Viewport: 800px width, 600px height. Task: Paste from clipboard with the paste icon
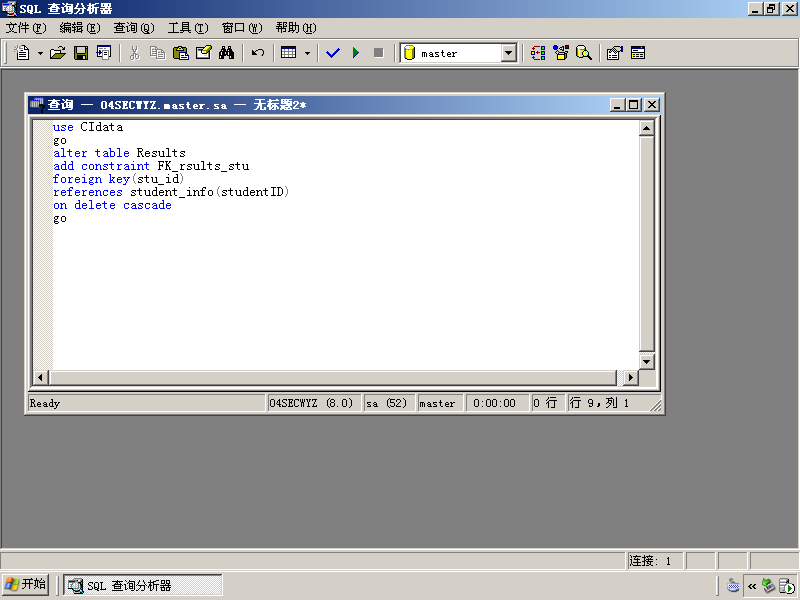tap(181, 53)
